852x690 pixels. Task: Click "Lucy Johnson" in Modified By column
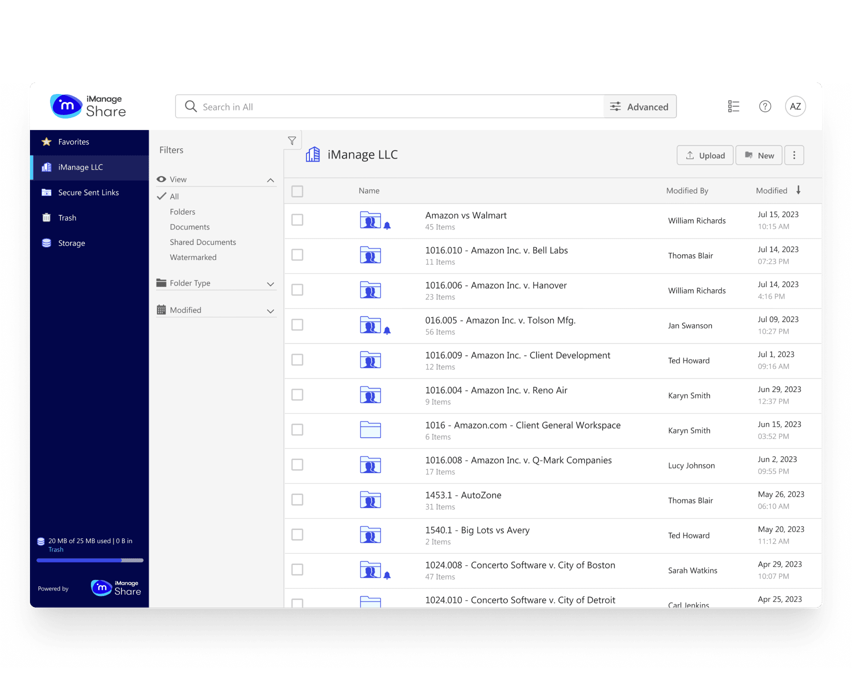coord(691,466)
